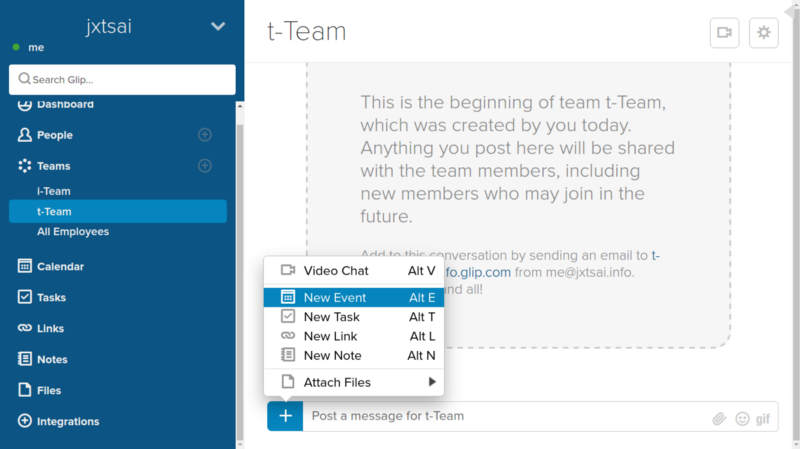Create a new team with plus icon
800x449 pixels.
pyautogui.click(x=205, y=166)
